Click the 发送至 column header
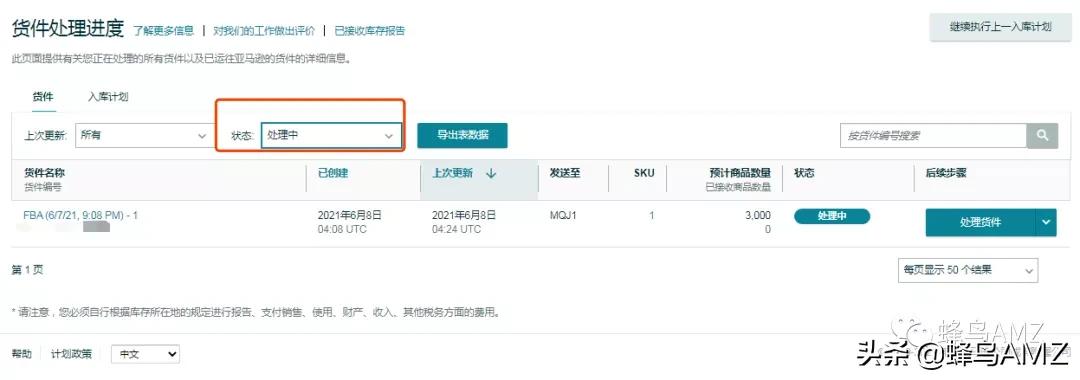This screenshot has height=380, width=1080. point(564,173)
